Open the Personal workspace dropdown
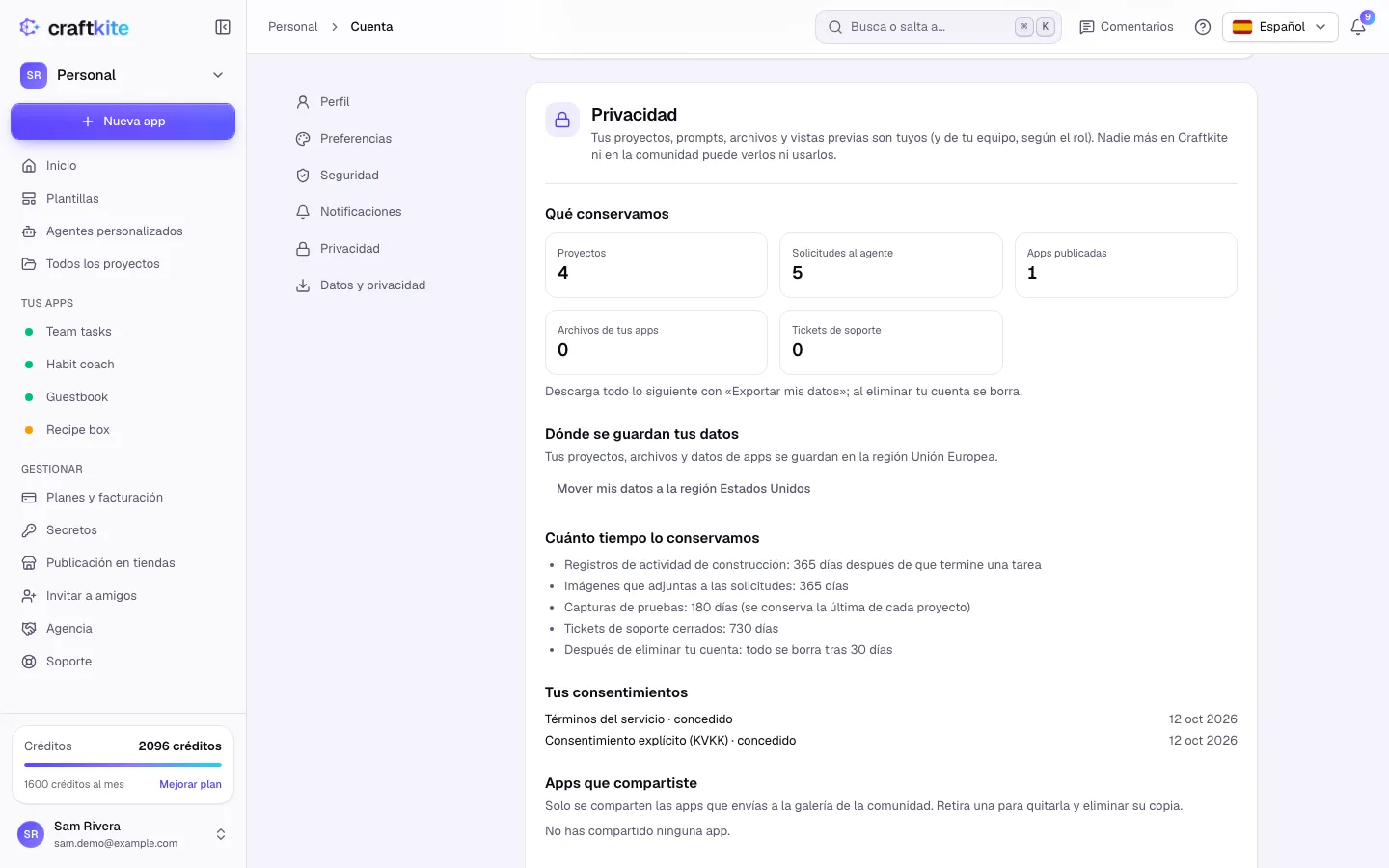This screenshot has width=1389, height=868. coord(123,75)
